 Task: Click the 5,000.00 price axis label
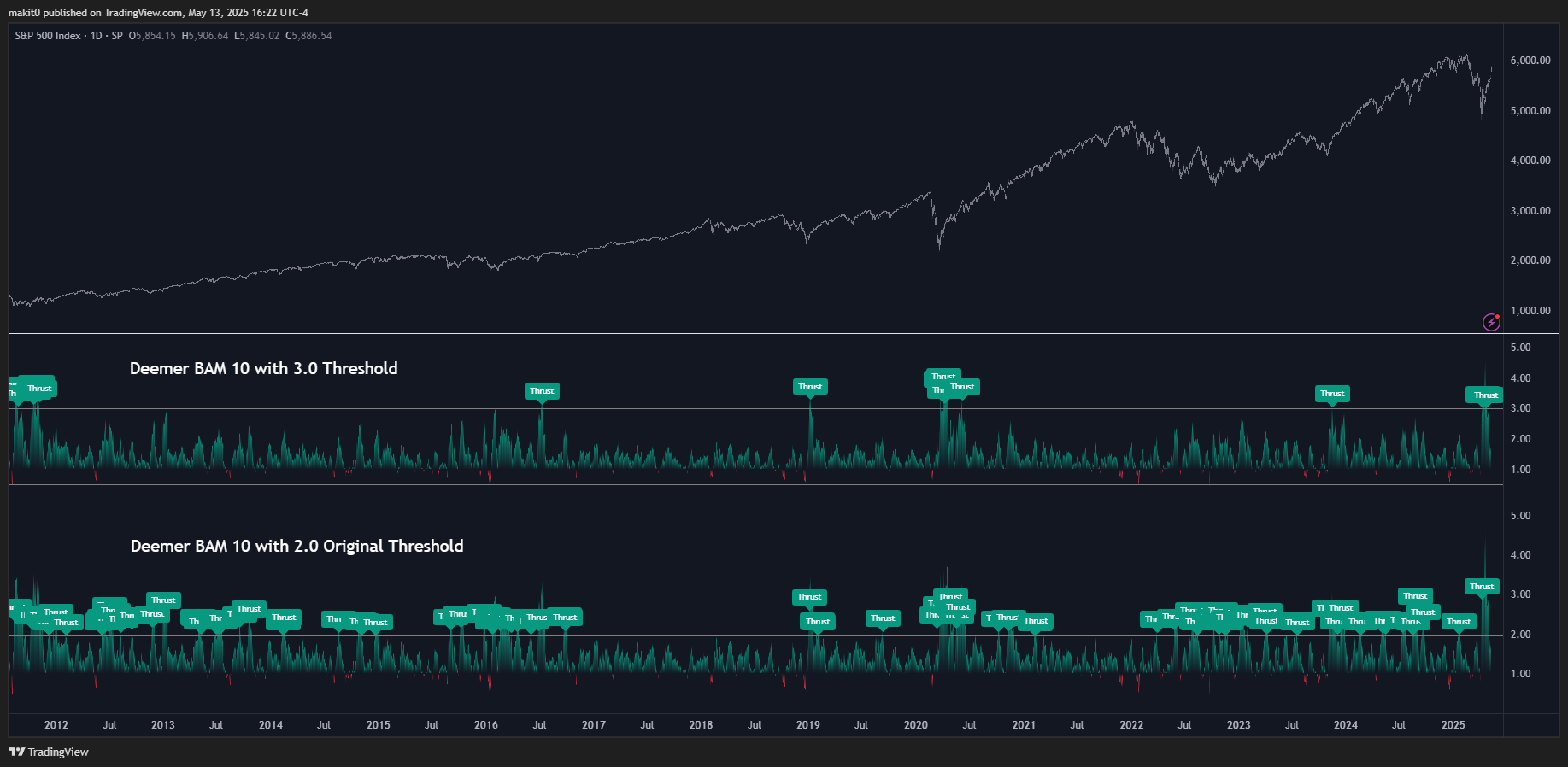pyautogui.click(x=1530, y=111)
